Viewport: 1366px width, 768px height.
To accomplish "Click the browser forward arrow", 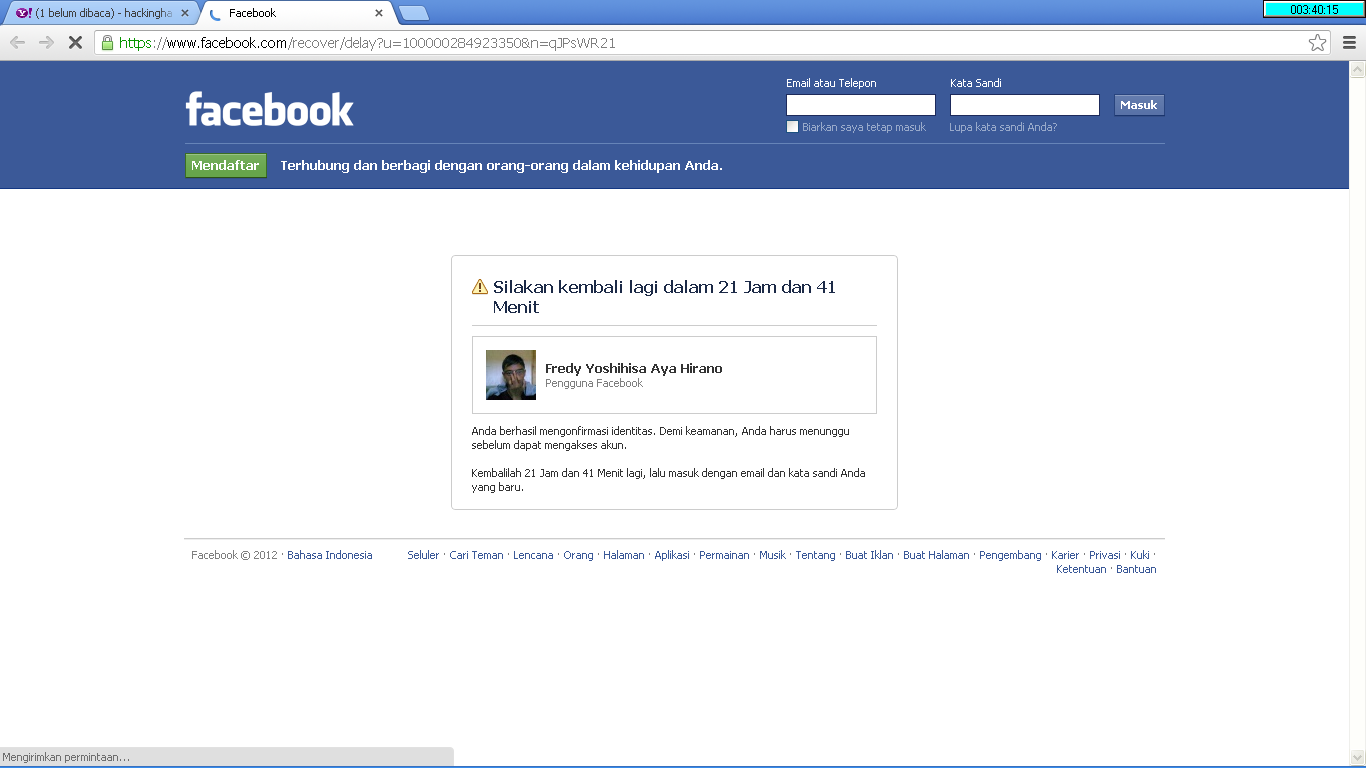I will click(46, 42).
